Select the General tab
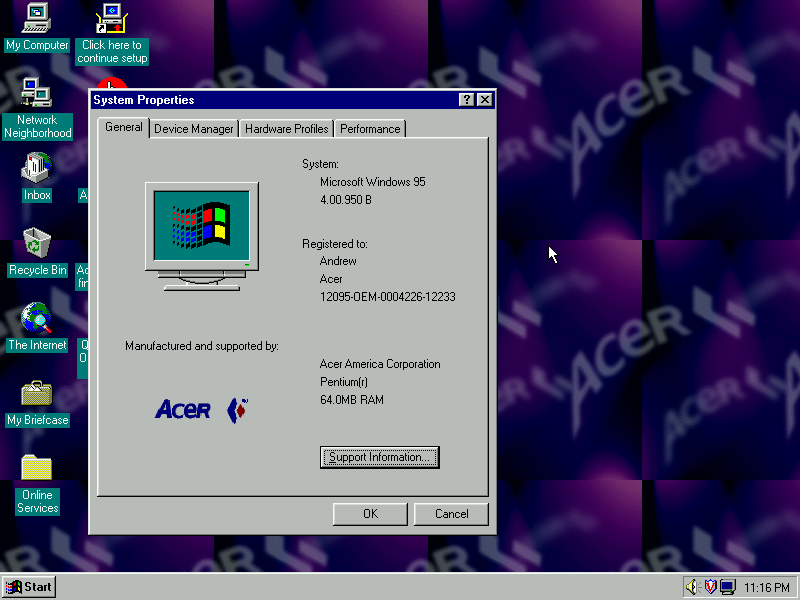This screenshot has width=800, height=600. click(124, 127)
